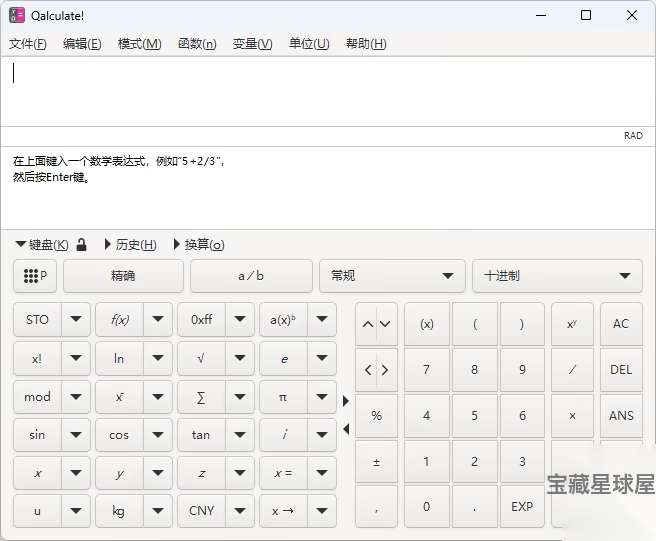Click the CNY currency button

[201, 511]
